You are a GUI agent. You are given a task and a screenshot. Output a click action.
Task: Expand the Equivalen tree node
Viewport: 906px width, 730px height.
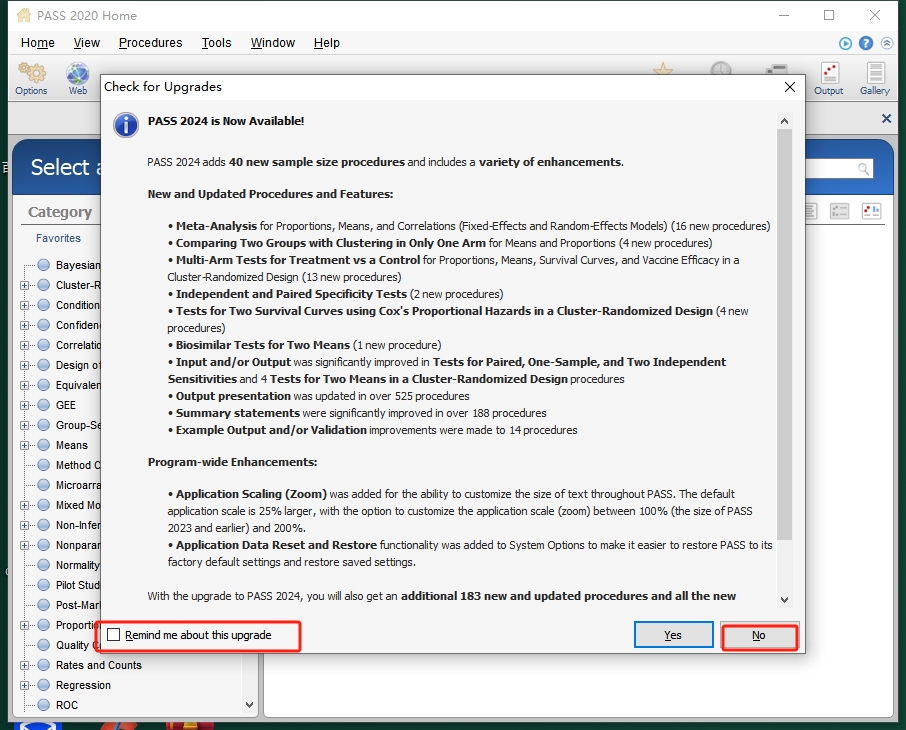click(24, 385)
